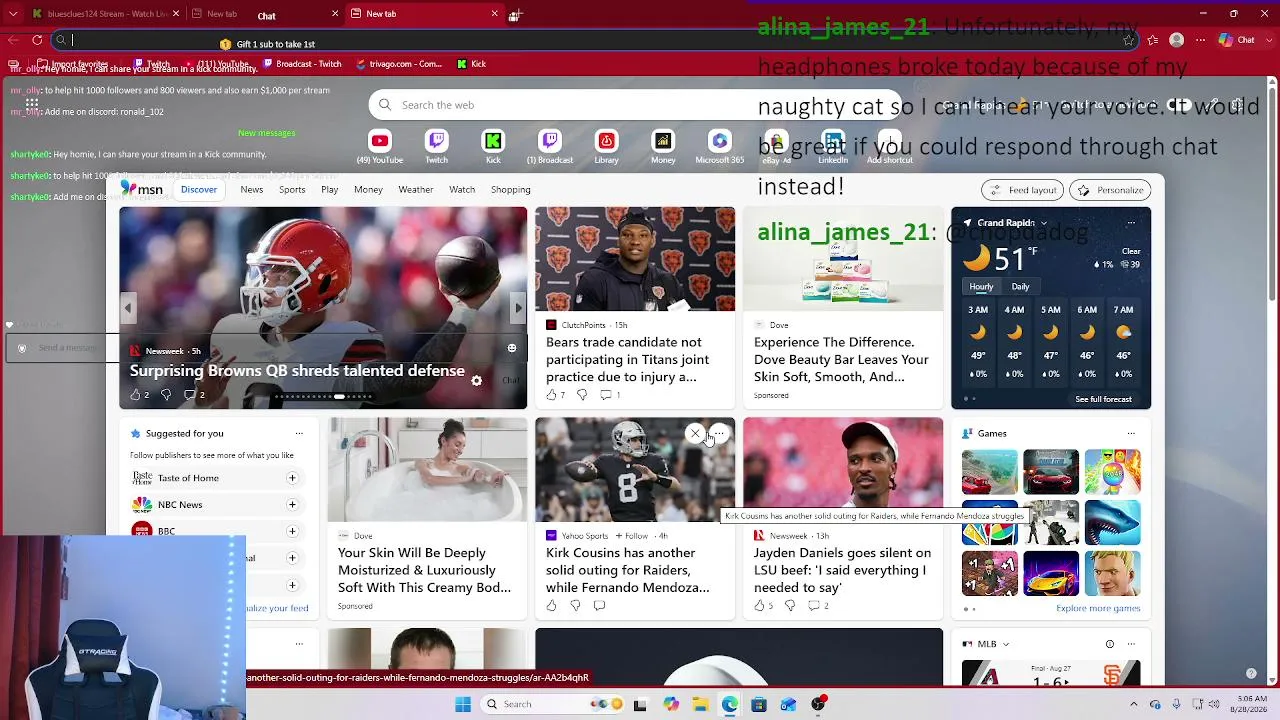Viewport: 1280px width, 720px height.
Task: Open the Surprising Browns QB story
Action: pos(297,371)
